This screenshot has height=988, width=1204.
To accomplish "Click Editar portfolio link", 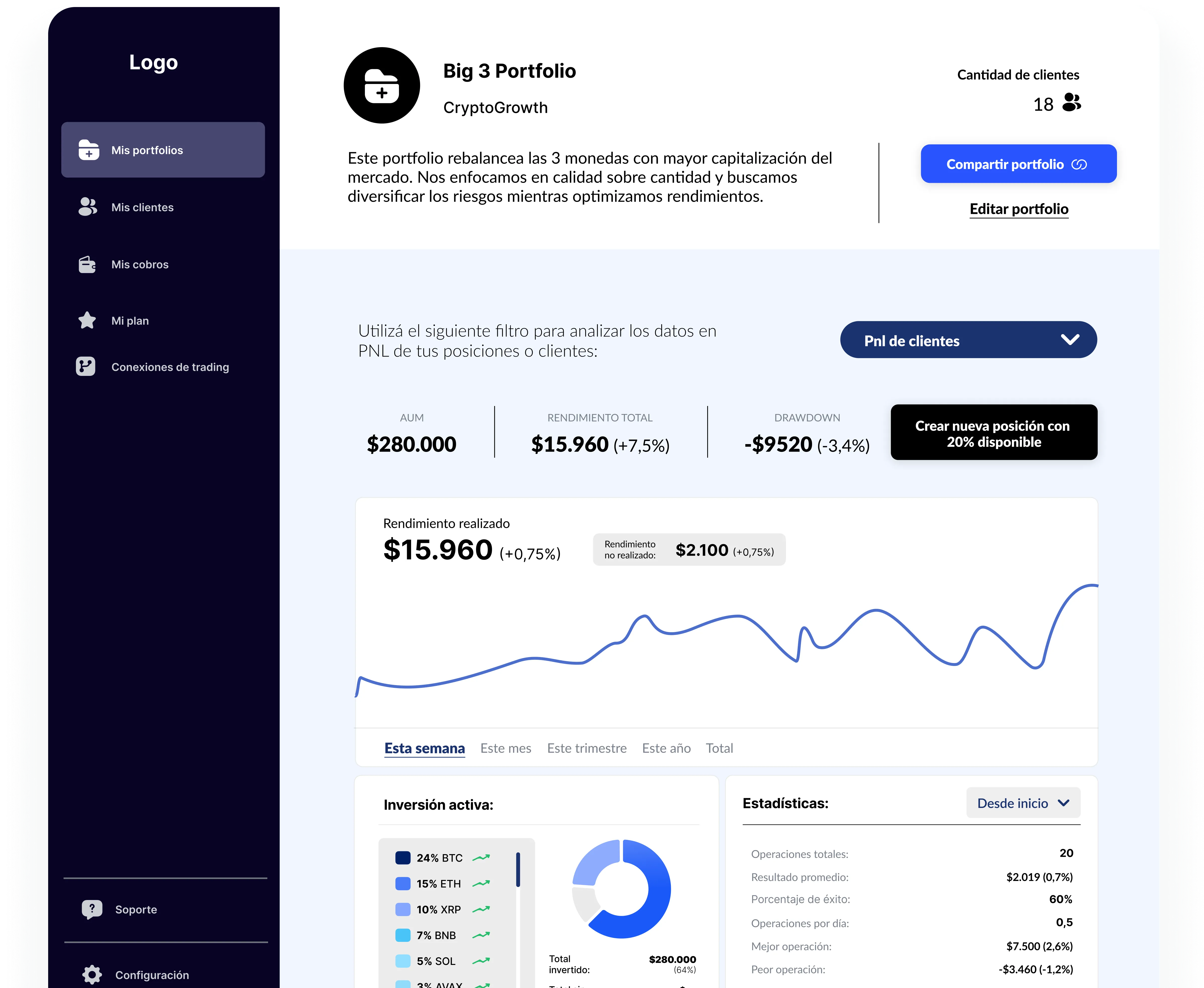I will (x=1018, y=209).
